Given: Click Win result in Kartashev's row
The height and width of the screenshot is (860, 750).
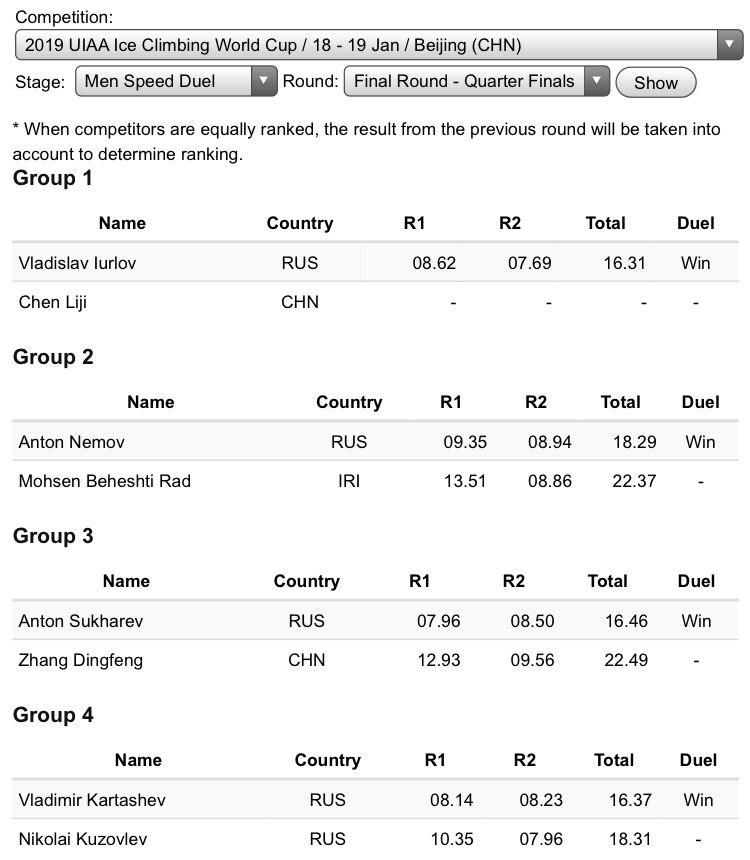Looking at the screenshot, I should (x=698, y=800).
